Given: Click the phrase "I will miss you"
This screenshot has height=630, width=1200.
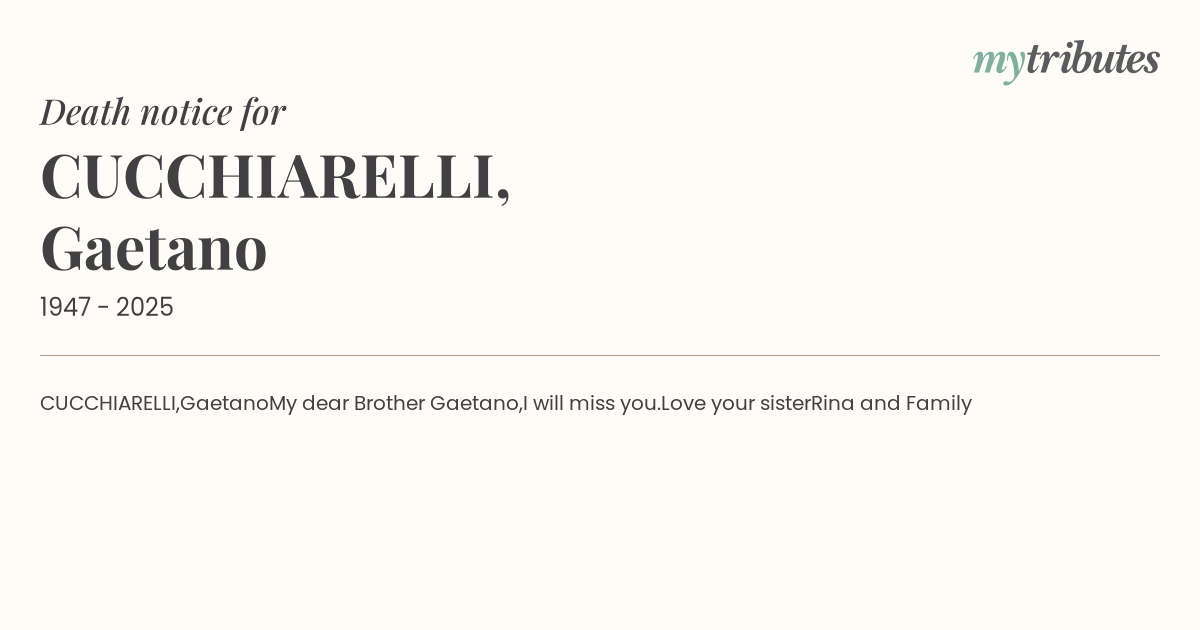Looking at the screenshot, I should [x=590, y=403].
